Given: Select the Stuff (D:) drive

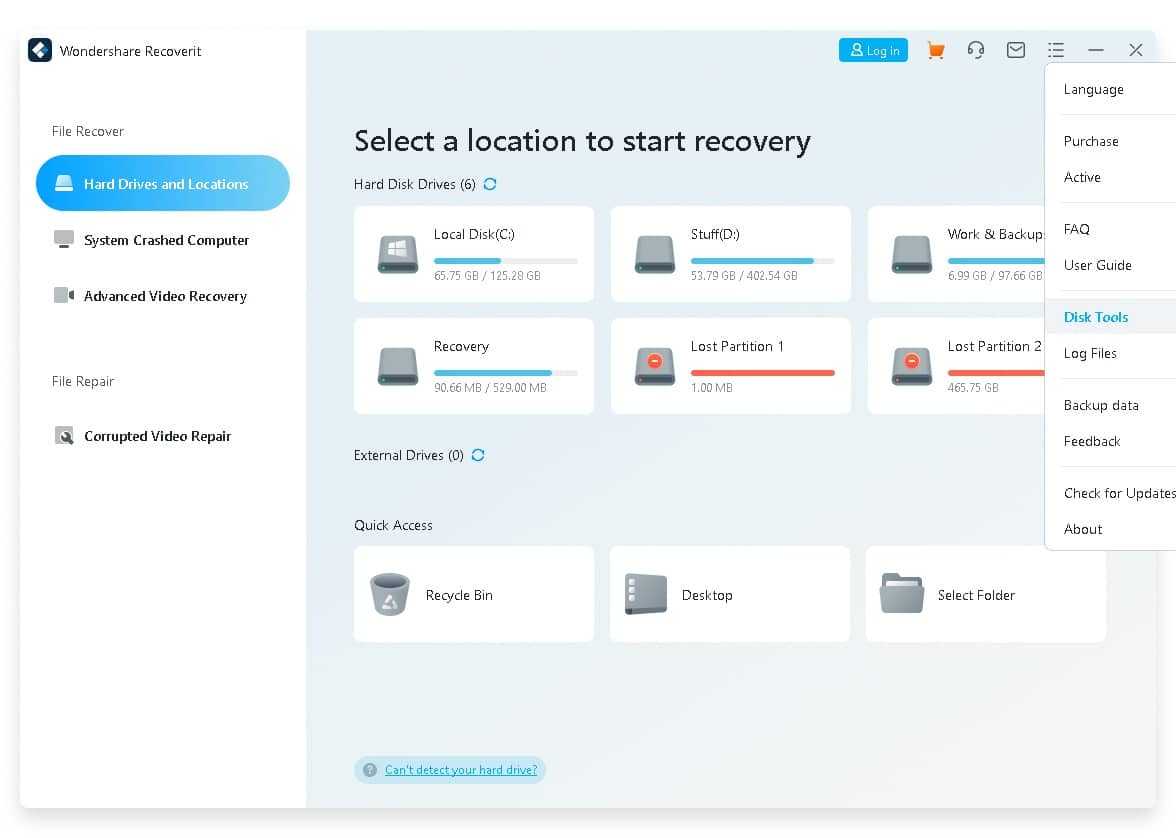Looking at the screenshot, I should click(x=730, y=254).
